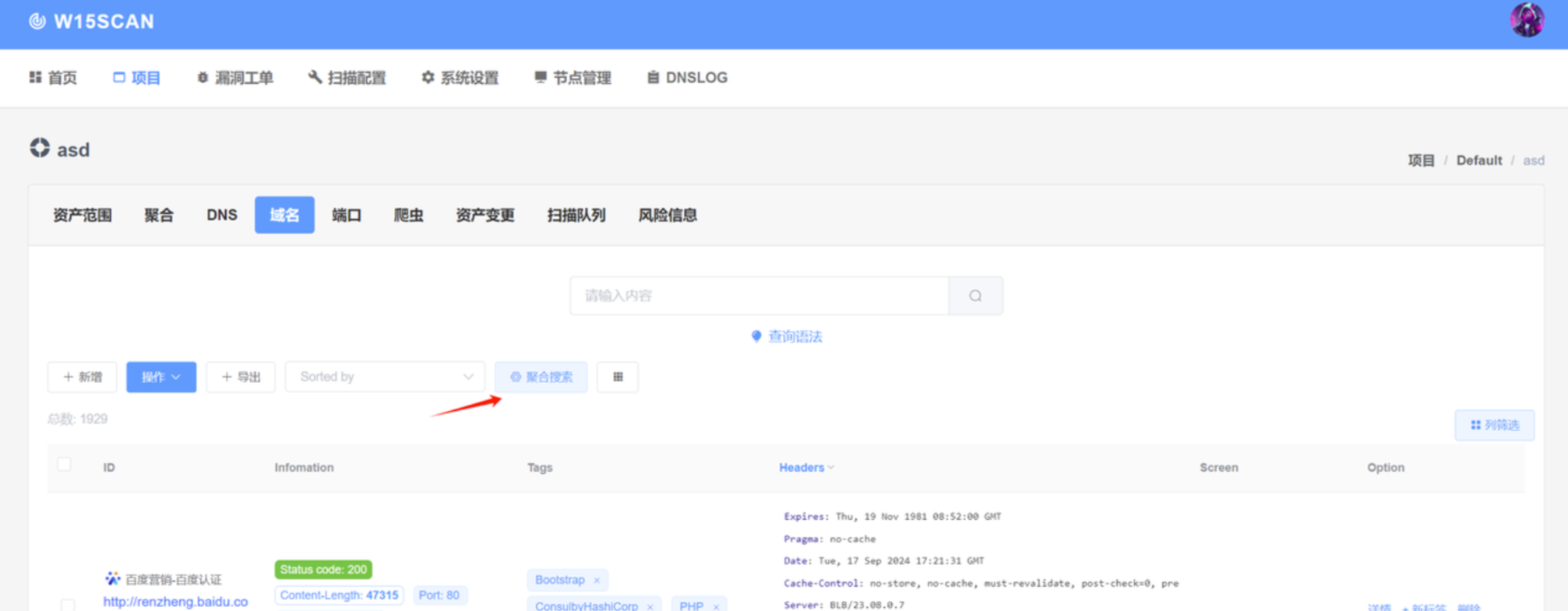
Task: Open the user avatar in header
Action: [x=1527, y=19]
